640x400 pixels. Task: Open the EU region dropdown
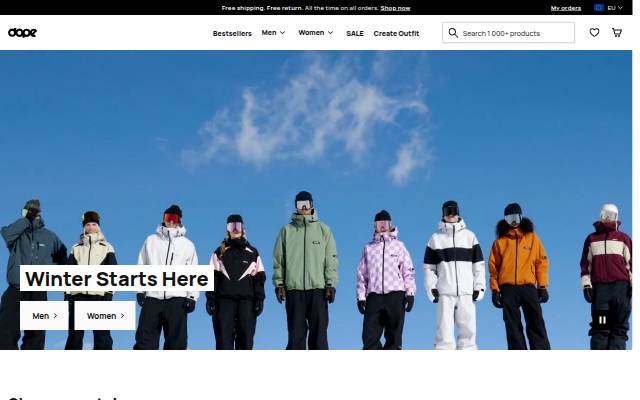coord(609,8)
